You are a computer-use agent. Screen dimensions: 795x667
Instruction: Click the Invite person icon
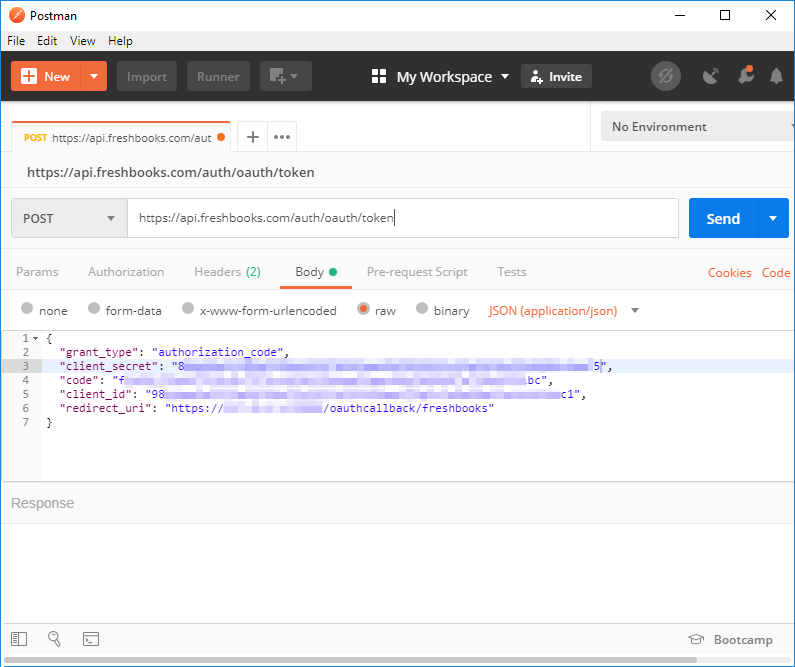(x=536, y=77)
